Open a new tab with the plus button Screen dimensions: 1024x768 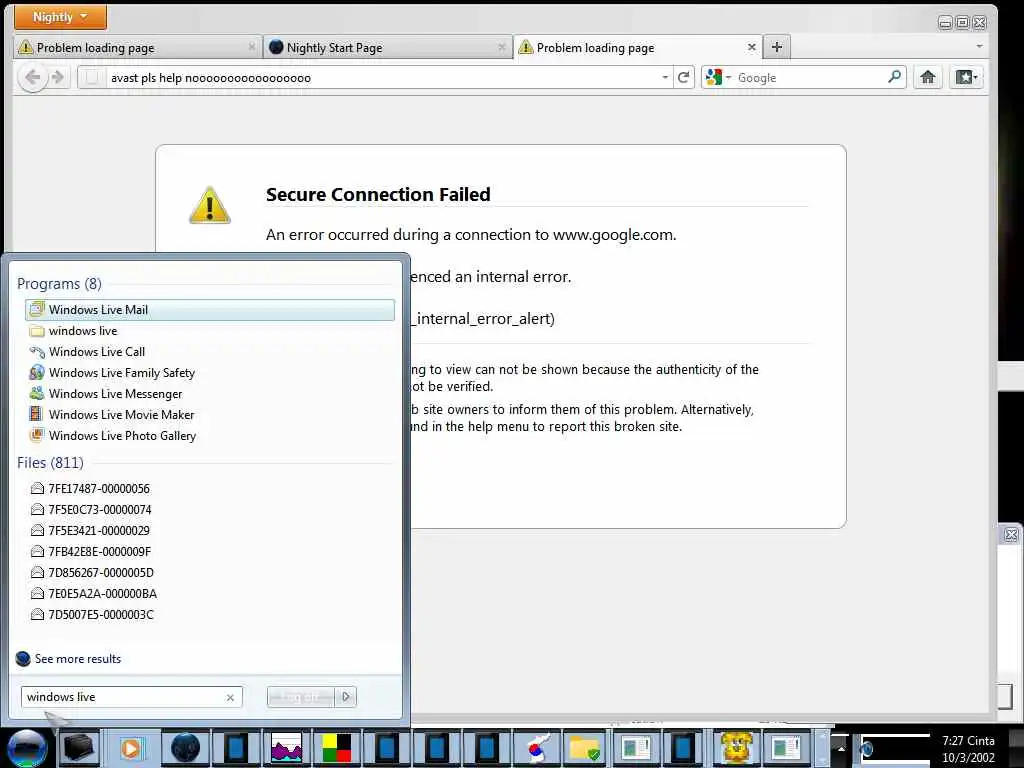pyautogui.click(x=776, y=47)
